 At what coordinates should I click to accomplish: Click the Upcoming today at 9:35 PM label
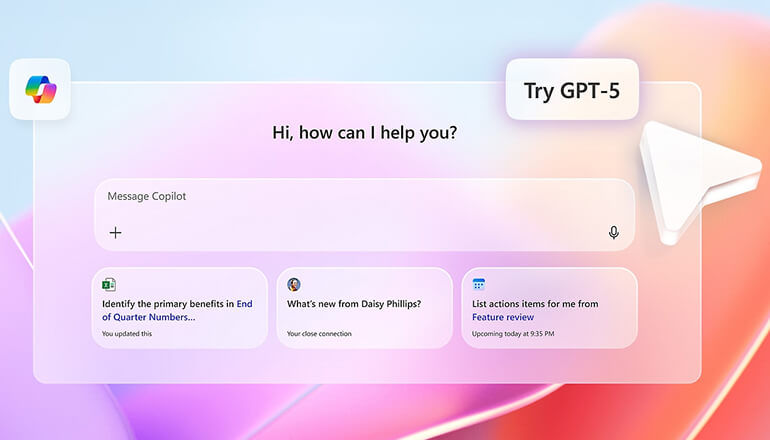(x=513, y=334)
